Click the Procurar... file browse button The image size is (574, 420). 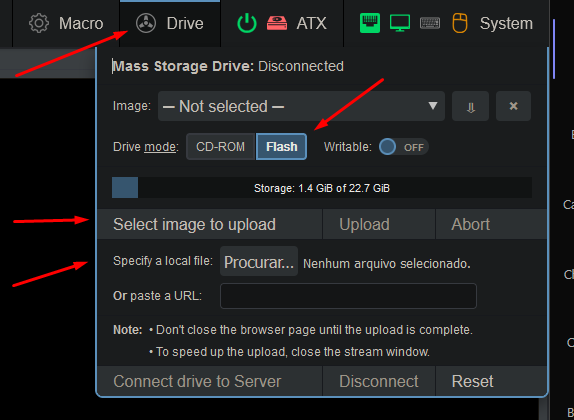[x=259, y=261]
